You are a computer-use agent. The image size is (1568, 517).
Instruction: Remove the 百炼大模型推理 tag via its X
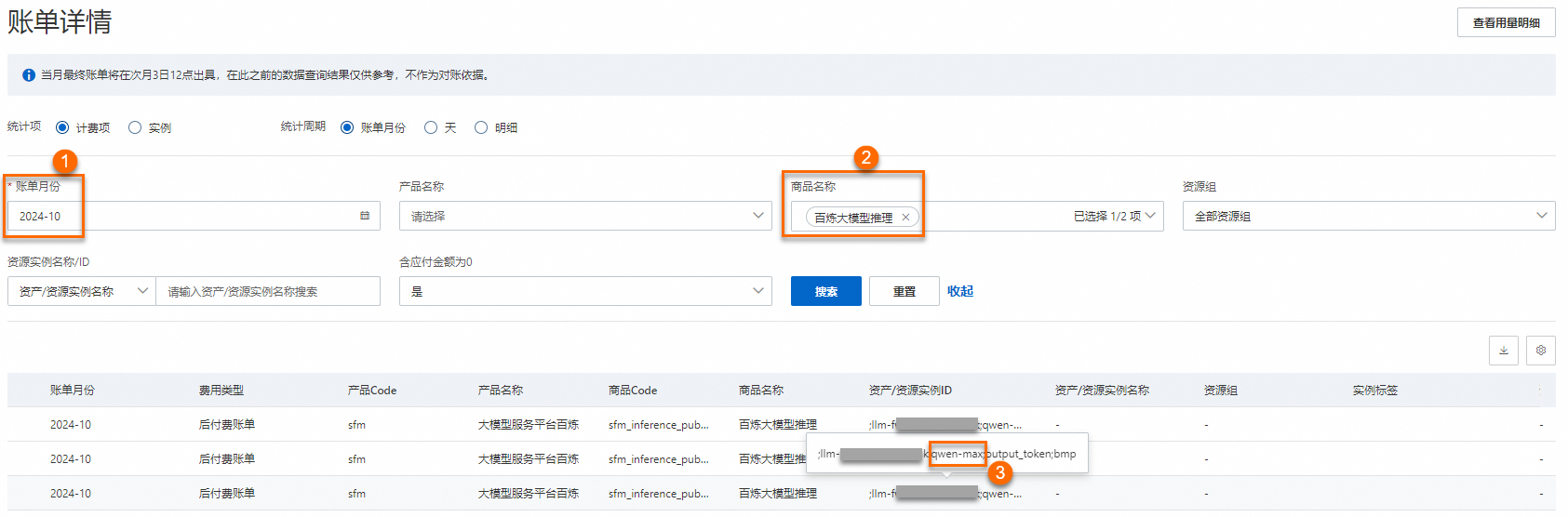905,217
